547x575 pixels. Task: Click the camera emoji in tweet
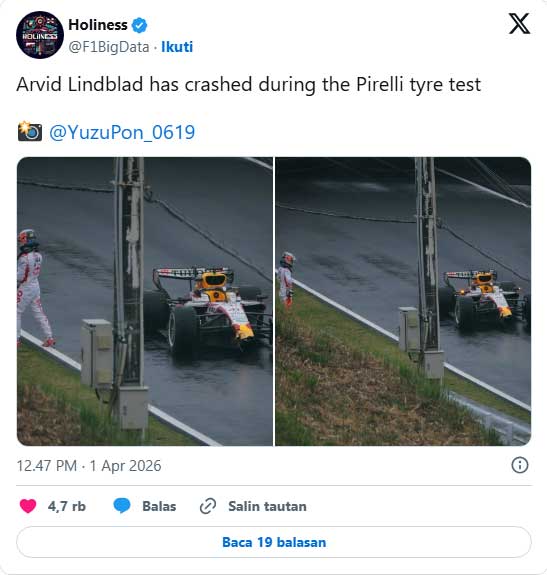[29, 131]
